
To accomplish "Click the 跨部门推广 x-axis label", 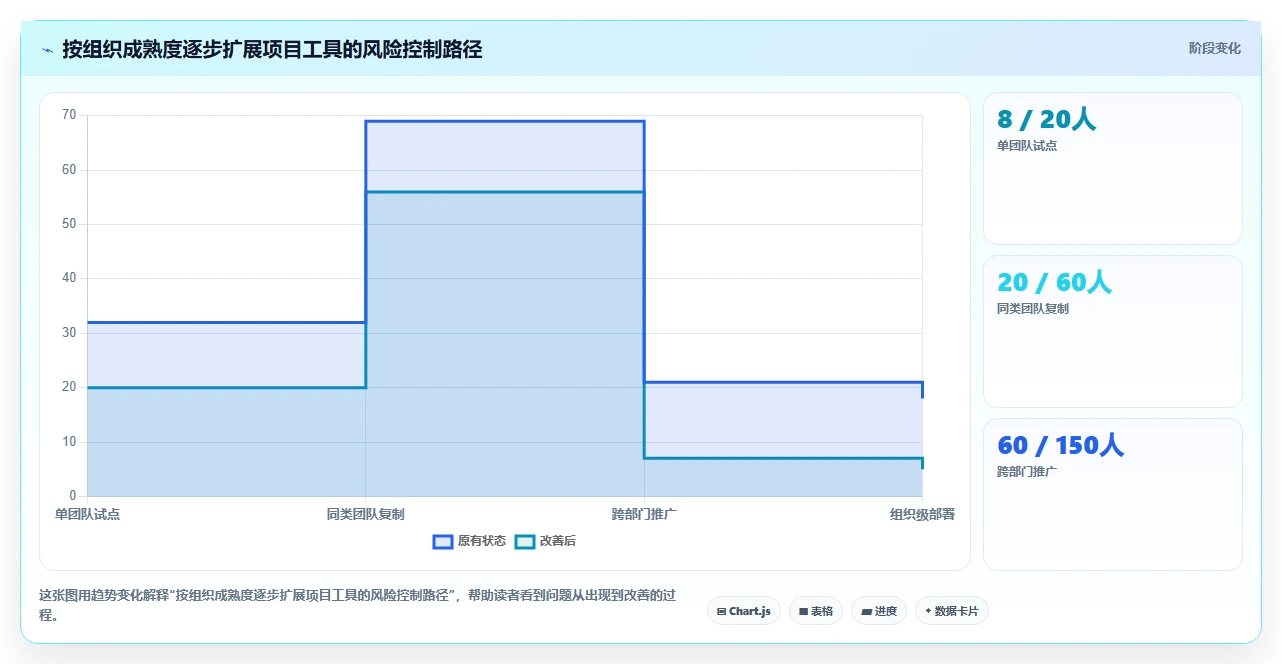I will [644, 514].
